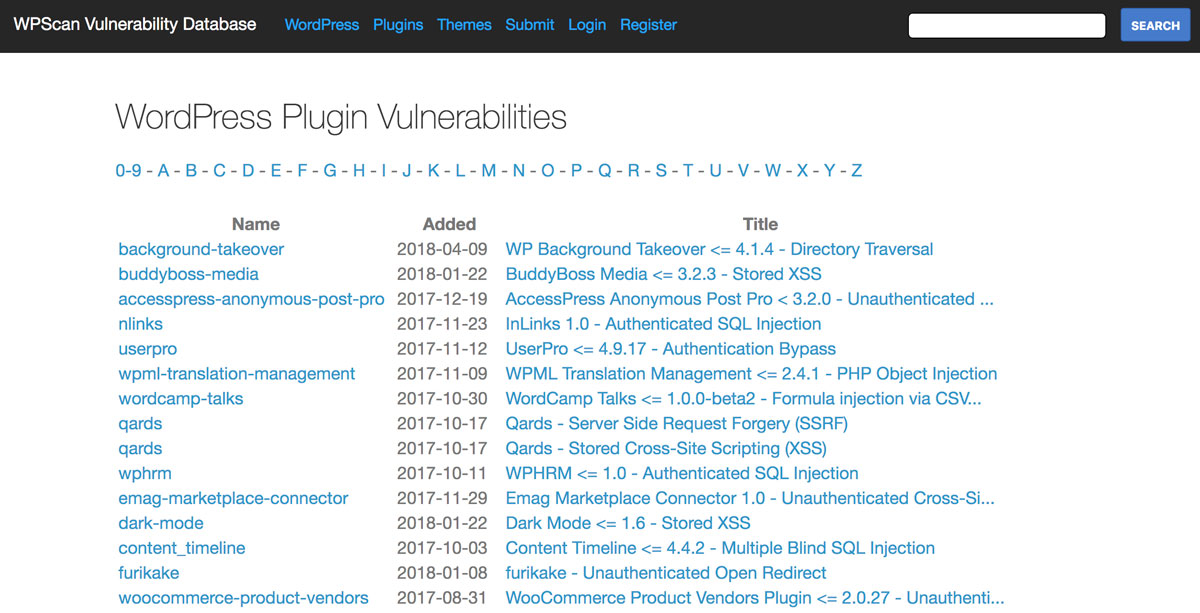
Task: Filter plugins by letter W
Action: point(773,171)
